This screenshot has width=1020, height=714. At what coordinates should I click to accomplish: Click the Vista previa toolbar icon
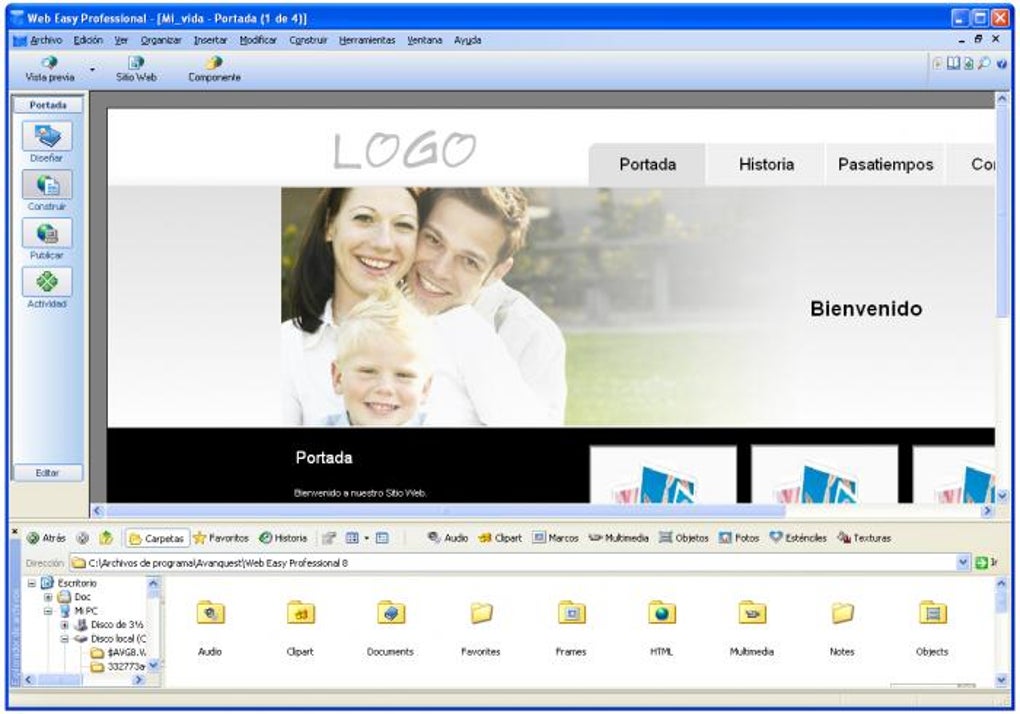tap(48, 66)
